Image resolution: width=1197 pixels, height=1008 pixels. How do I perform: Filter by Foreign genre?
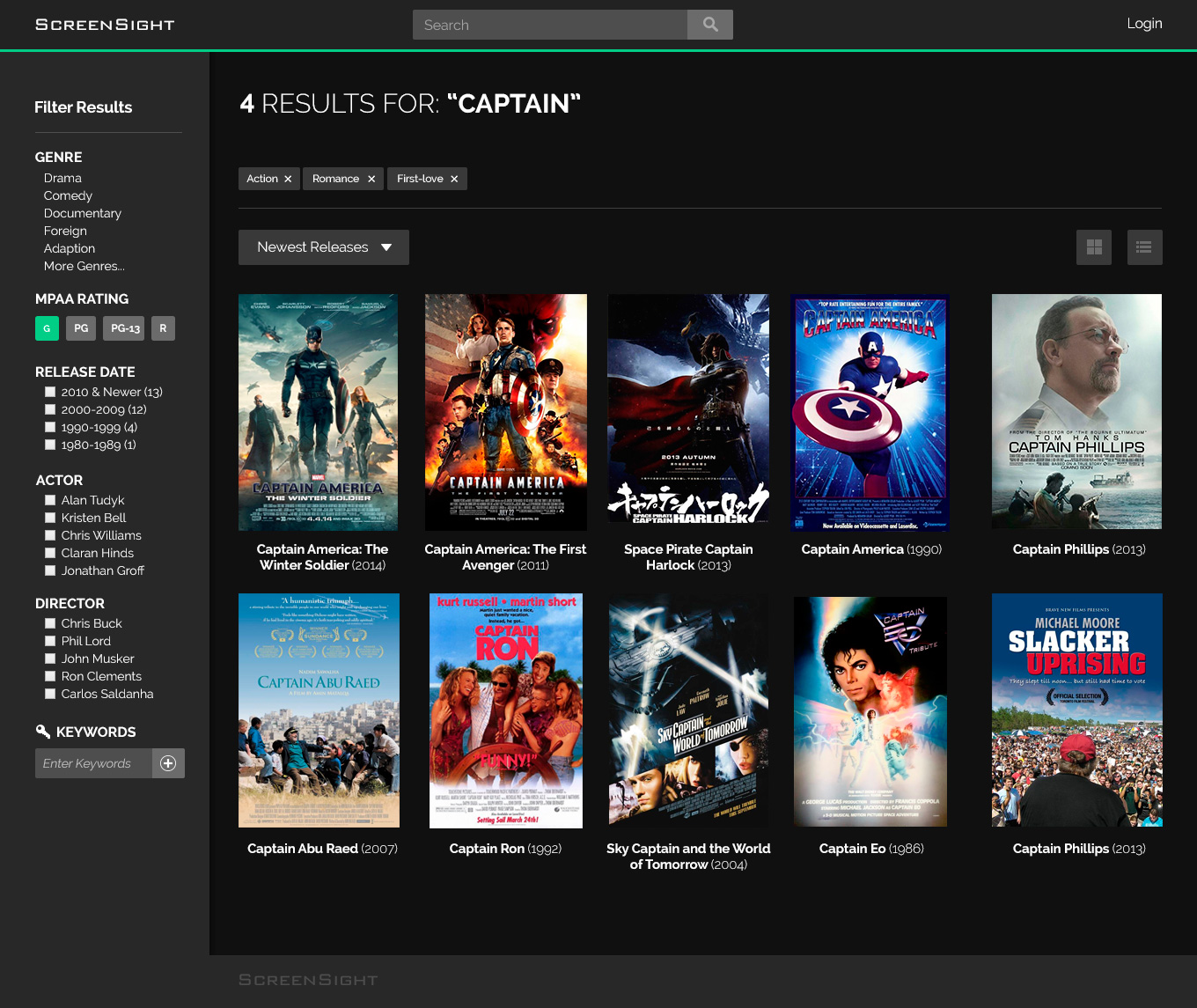(65, 231)
